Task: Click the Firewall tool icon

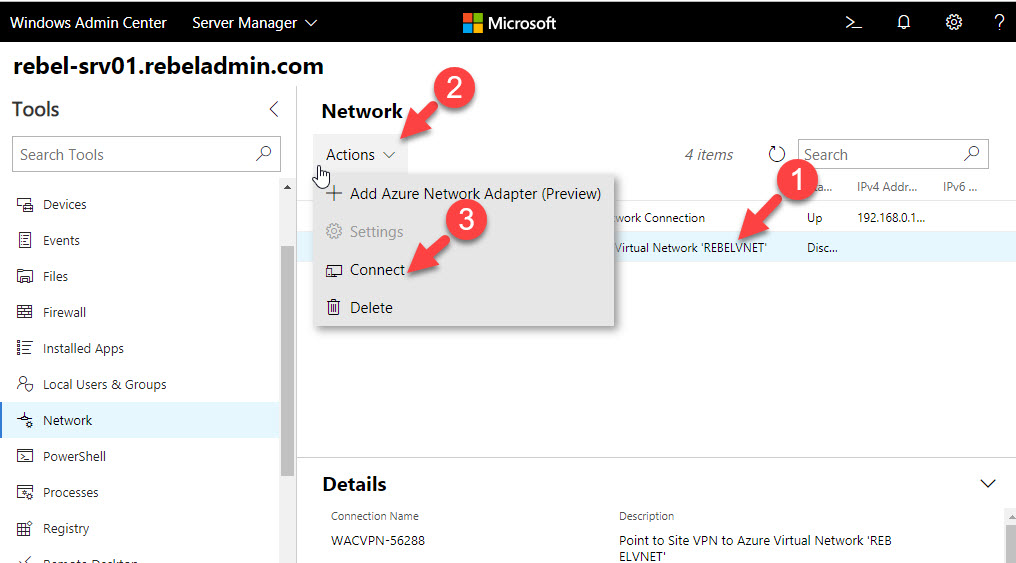Action: coord(25,313)
